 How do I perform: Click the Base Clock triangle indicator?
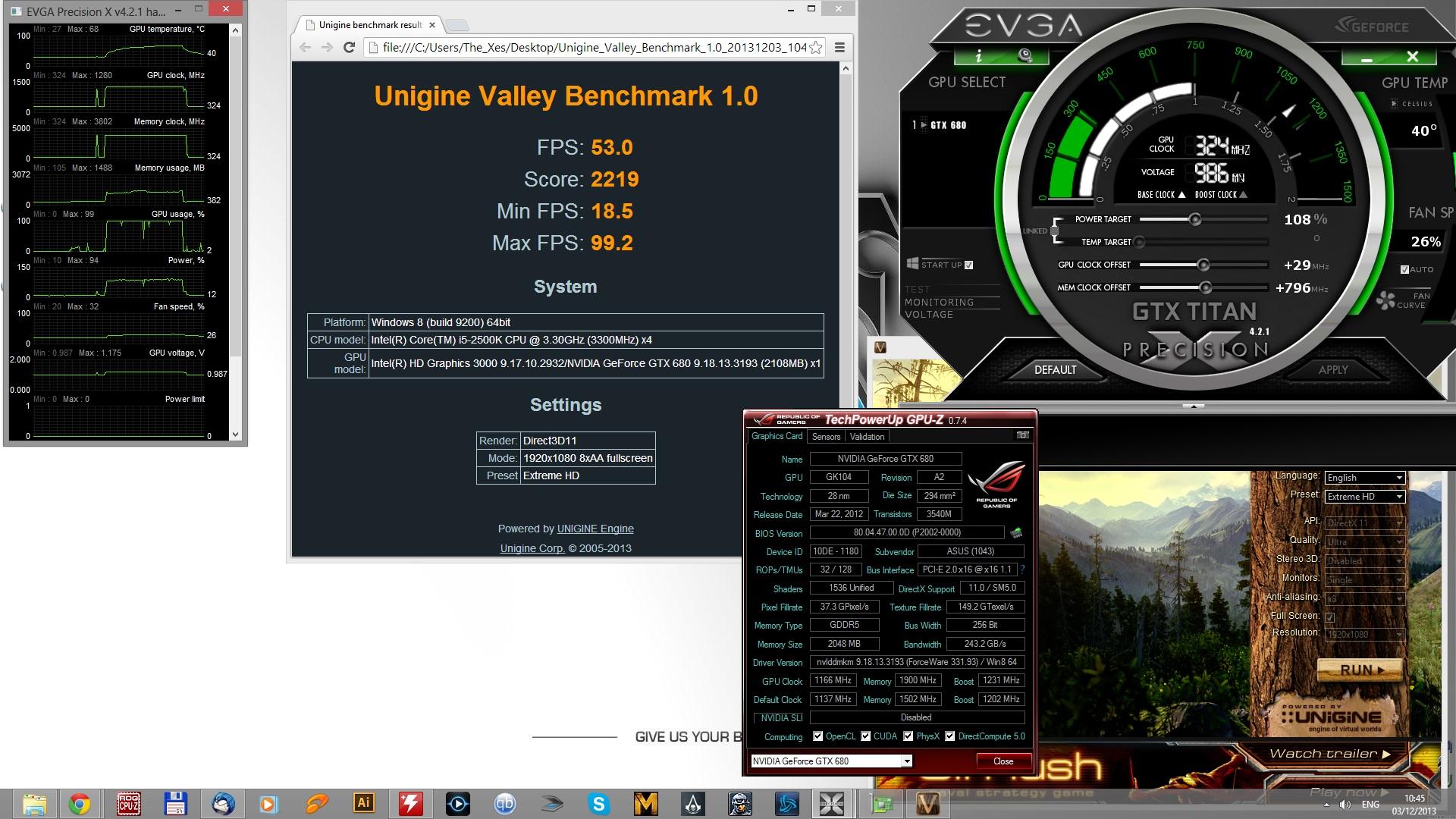1181,195
